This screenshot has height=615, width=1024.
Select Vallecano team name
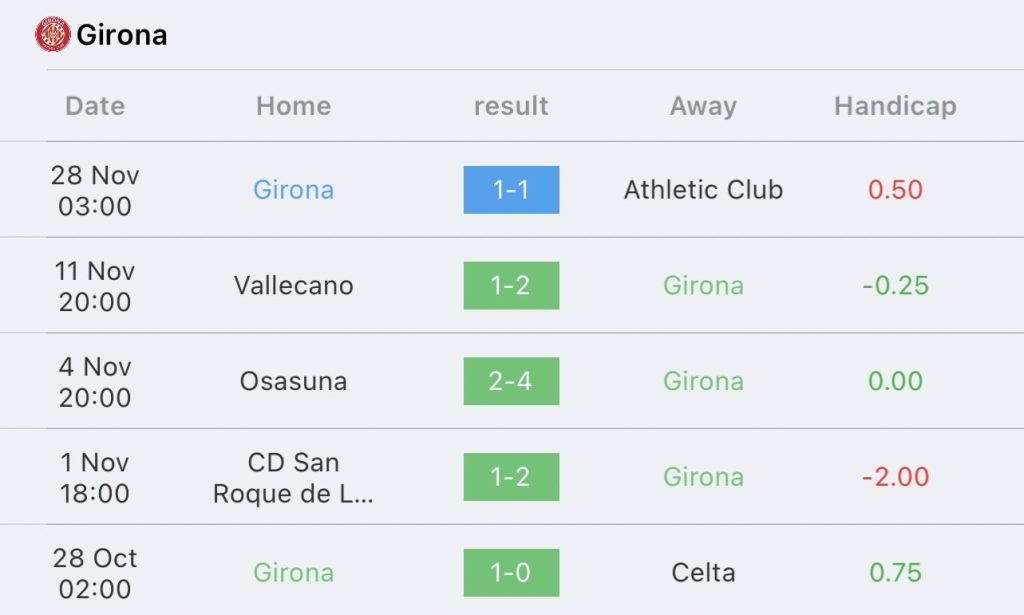point(294,285)
